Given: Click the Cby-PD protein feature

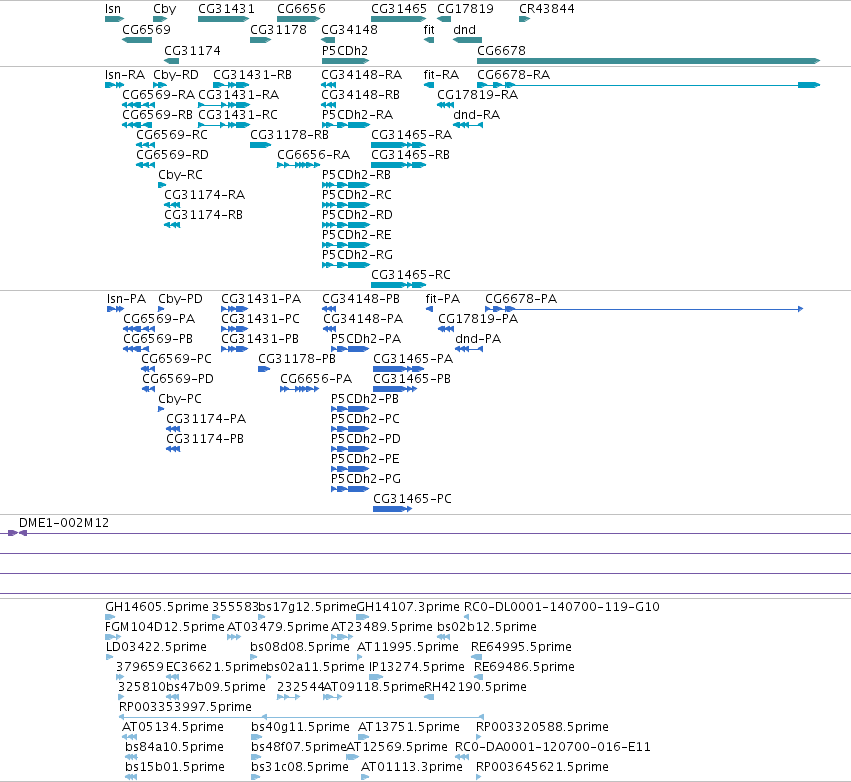Looking at the screenshot, I should pos(161,309).
